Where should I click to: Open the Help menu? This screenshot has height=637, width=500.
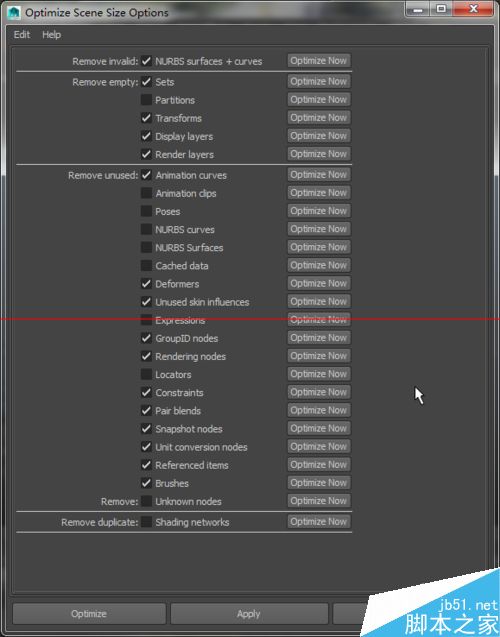tap(51, 35)
